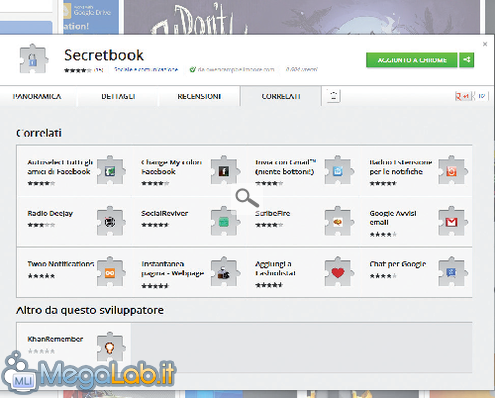
Task: Open the Radio Deejay extension icon
Action: coord(110,221)
